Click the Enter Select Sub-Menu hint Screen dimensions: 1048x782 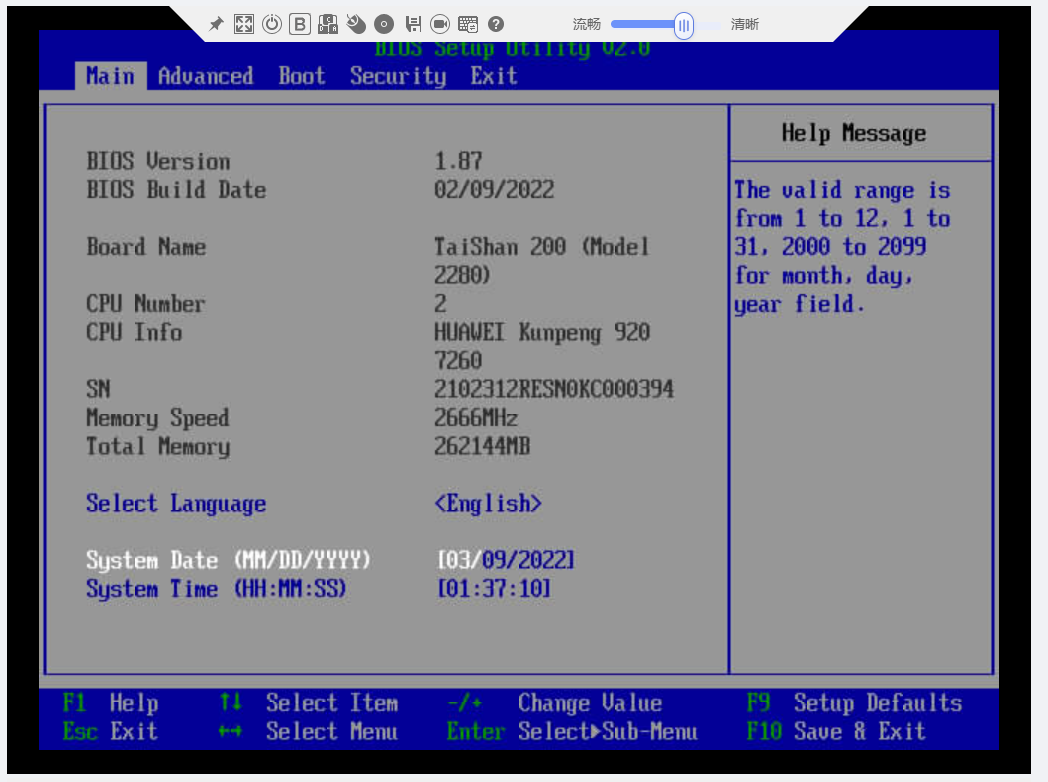point(572,732)
